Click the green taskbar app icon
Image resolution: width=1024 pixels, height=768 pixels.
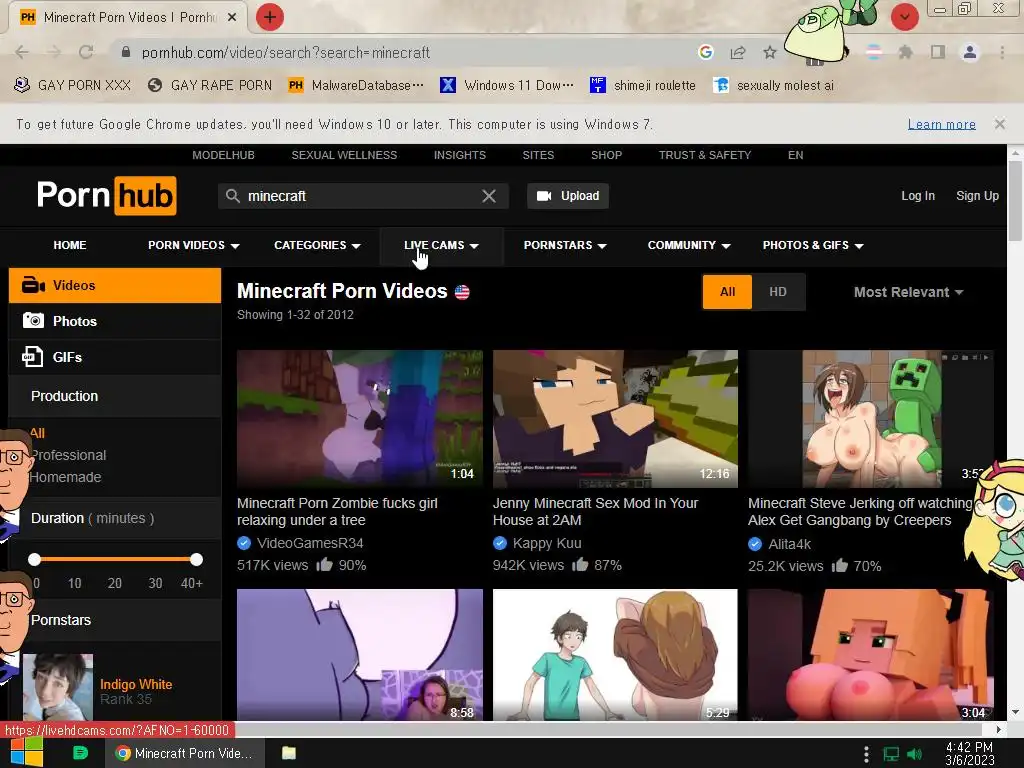click(x=80, y=753)
